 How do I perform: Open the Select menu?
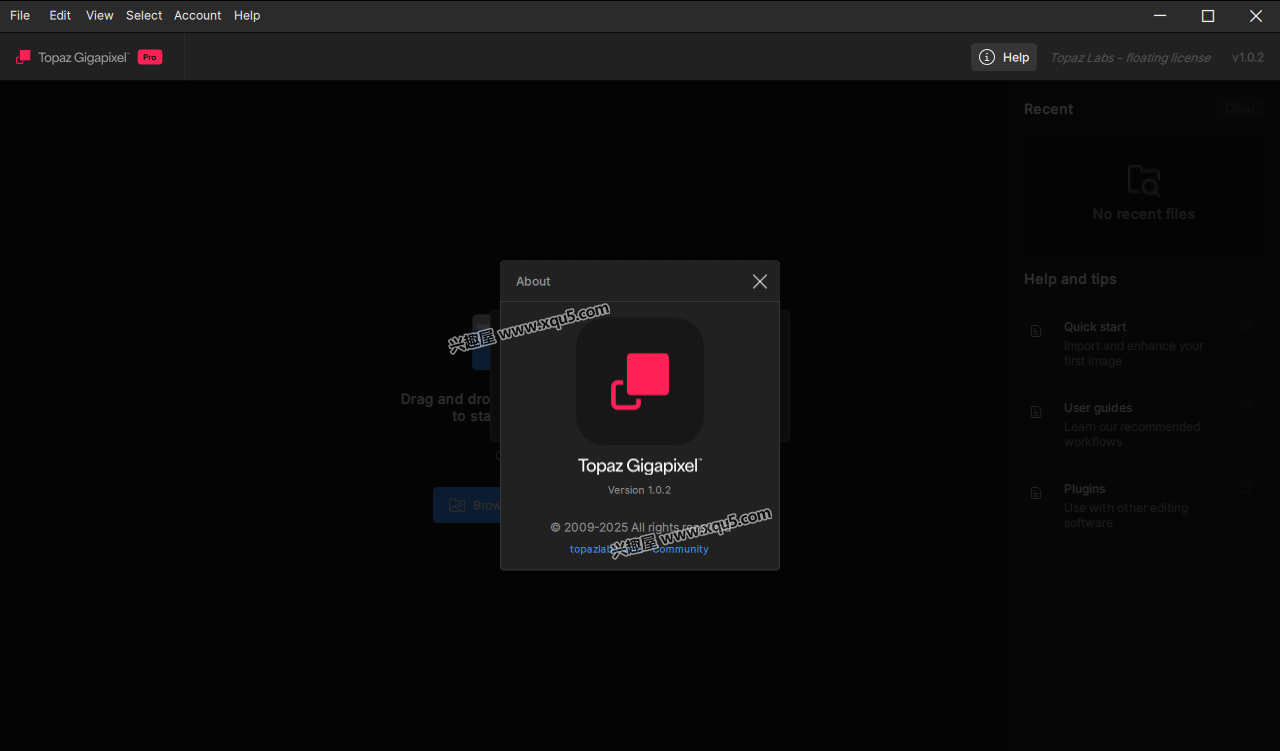tap(144, 15)
